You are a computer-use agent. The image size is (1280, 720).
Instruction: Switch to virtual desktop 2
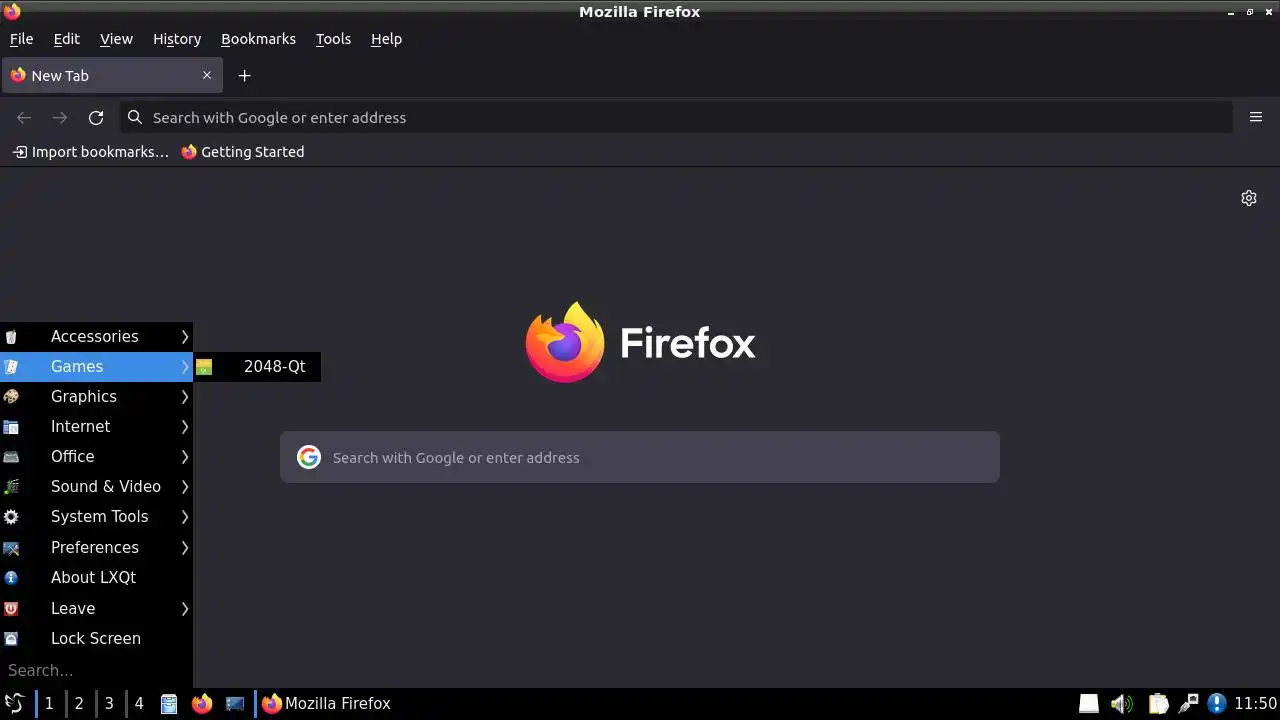[x=78, y=704]
